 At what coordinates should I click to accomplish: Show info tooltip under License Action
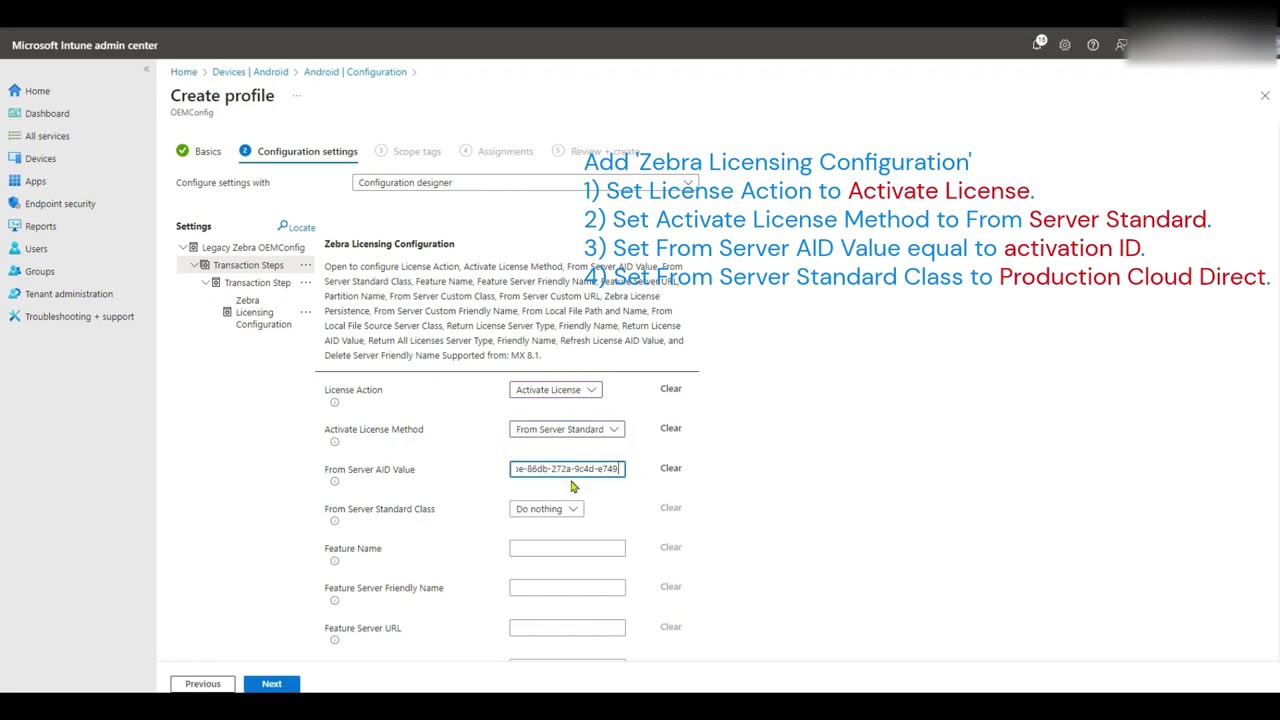pos(335,402)
